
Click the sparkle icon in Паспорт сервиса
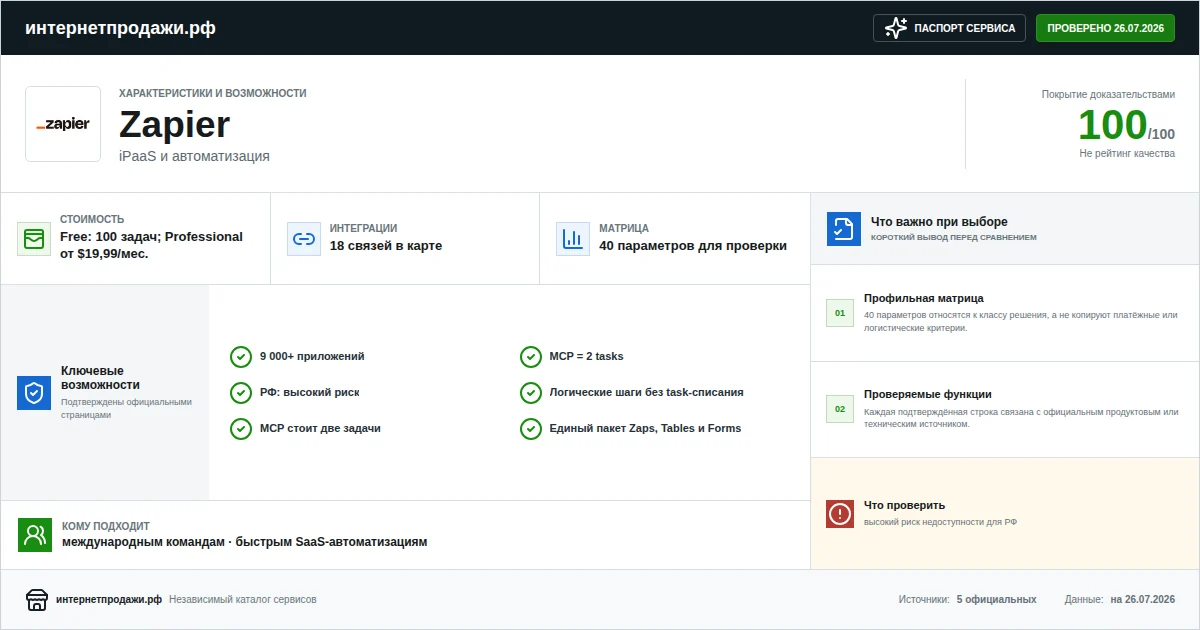tap(896, 28)
